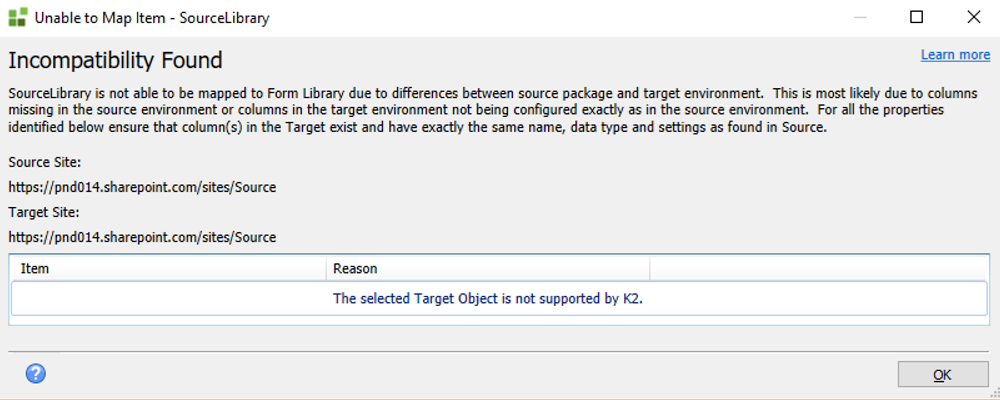
Task: Minimize the Unable to Map Item dialog
Action: (861, 18)
